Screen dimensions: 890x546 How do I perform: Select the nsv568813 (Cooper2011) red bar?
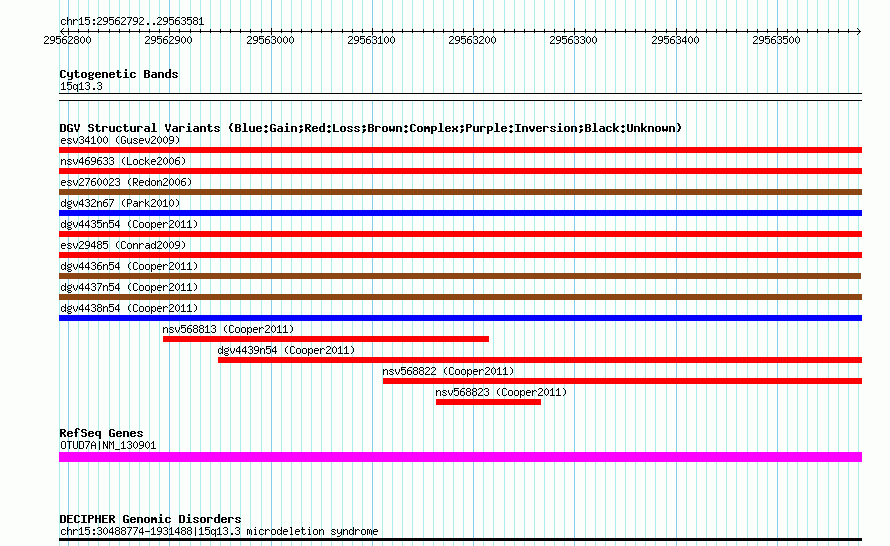point(326,339)
